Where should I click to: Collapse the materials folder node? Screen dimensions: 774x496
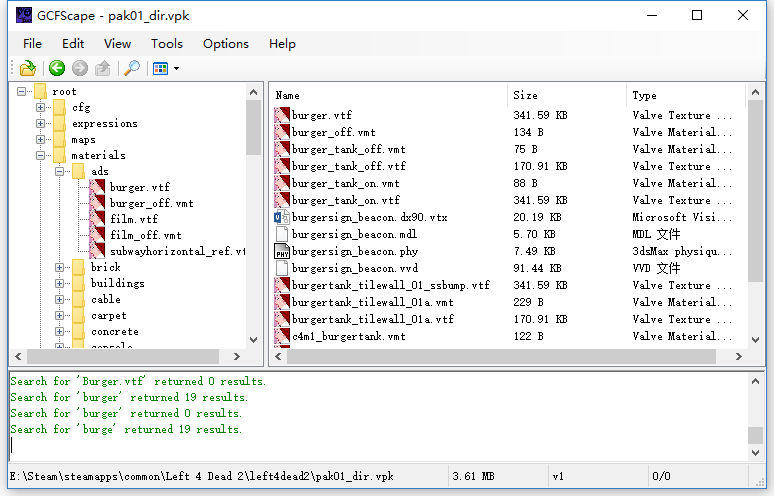click(x=40, y=155)
